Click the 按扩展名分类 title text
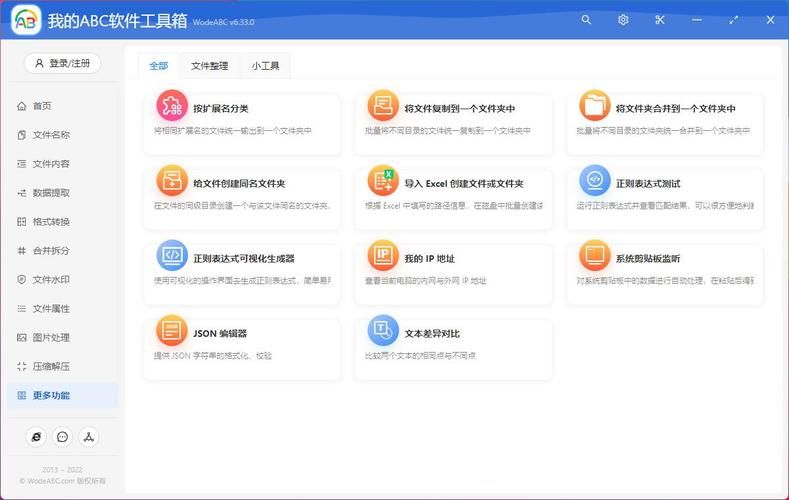Screen dimensions: 789x500 tap(221, 108)
